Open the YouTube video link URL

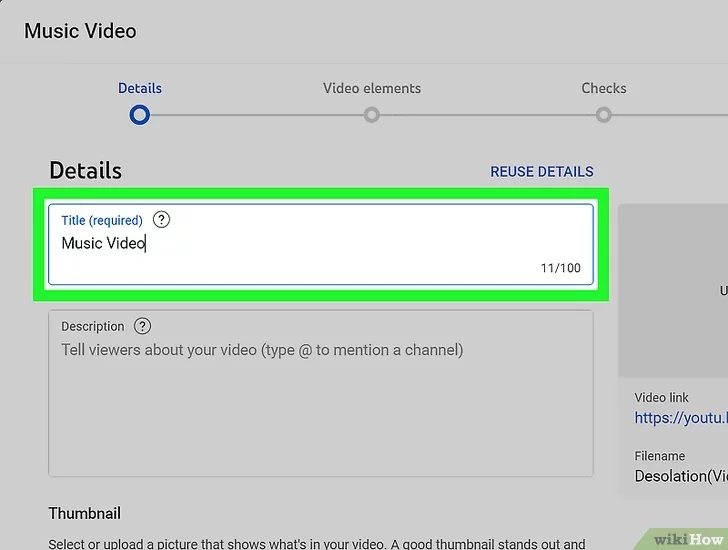click(680, 419)
